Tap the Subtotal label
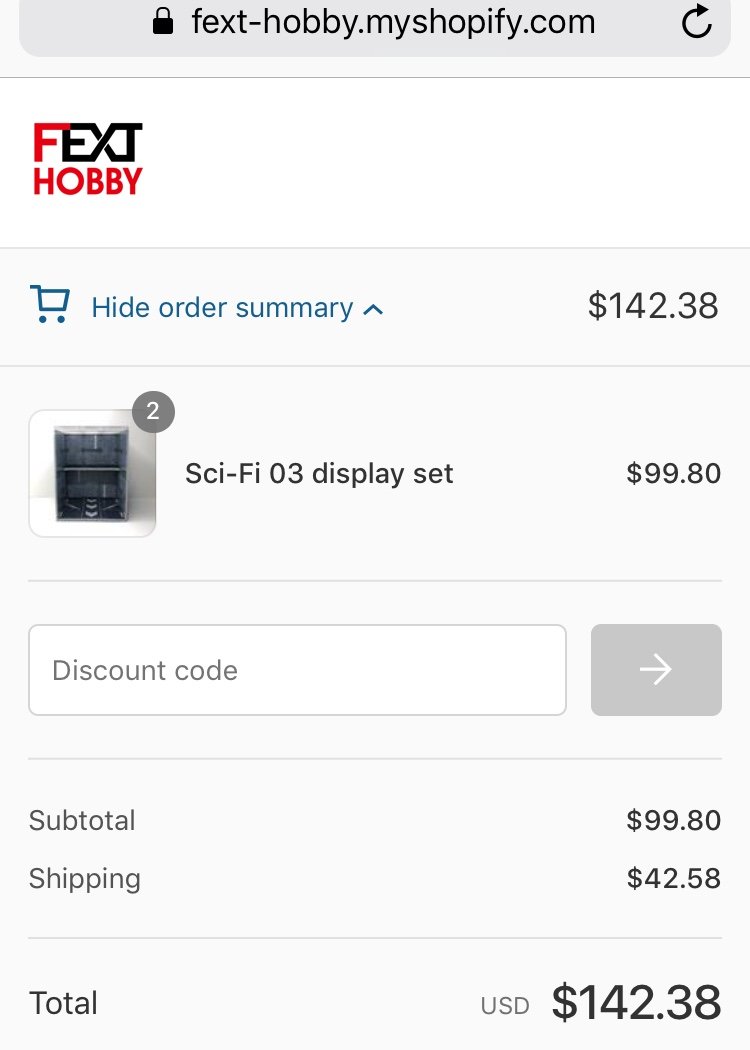Viewport: 750px width, 1050px height. pyautogui.click(x=82, y=820)
